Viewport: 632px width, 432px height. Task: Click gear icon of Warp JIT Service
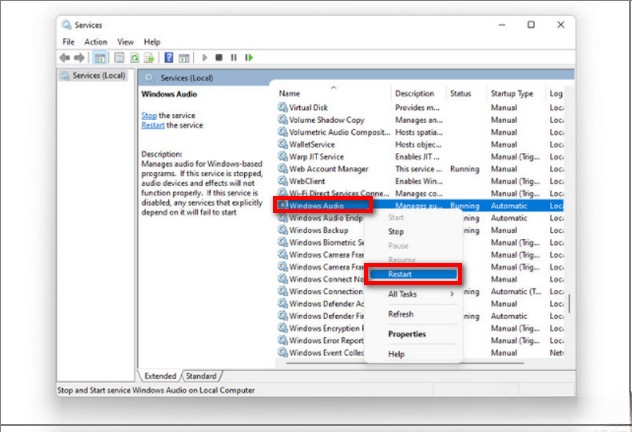click(x=283, y=156)
